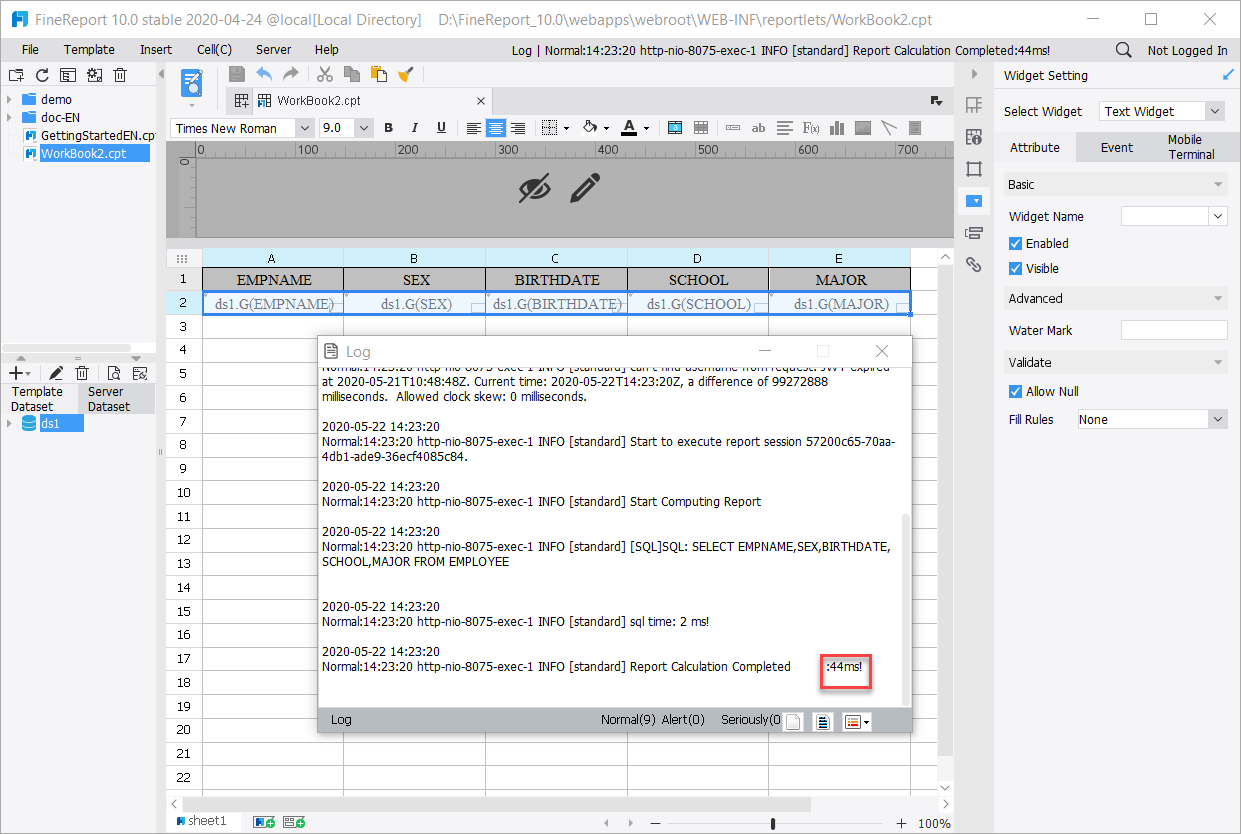Insert formula into the cell
Image resolution: width=1241 pixels, height=834 pixels.
811,128
